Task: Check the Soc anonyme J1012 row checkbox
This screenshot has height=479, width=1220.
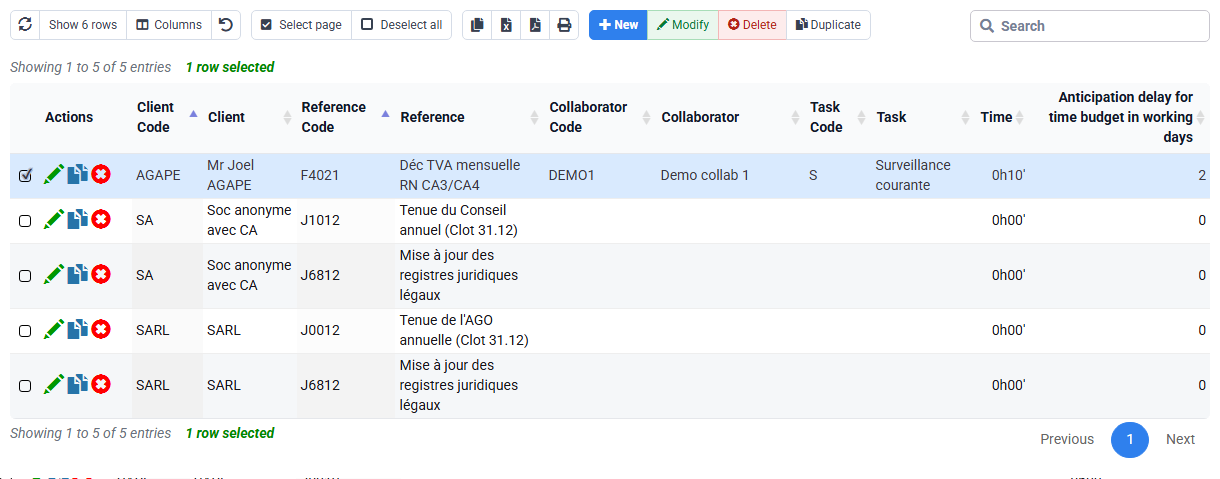Action: 25,221
